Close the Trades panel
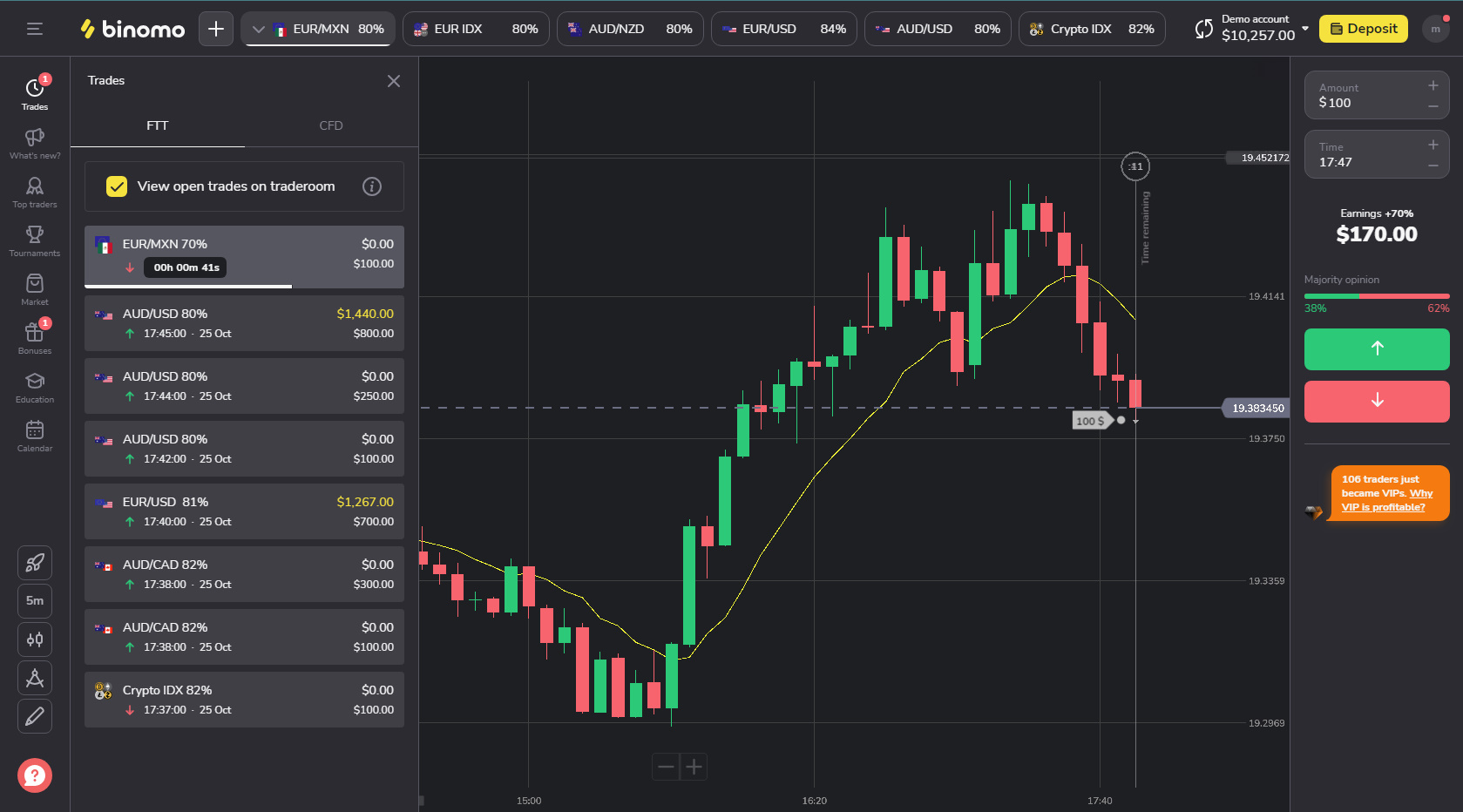Image resolution: width=1463 pixels, height=812 pixels. pos(394,81)
